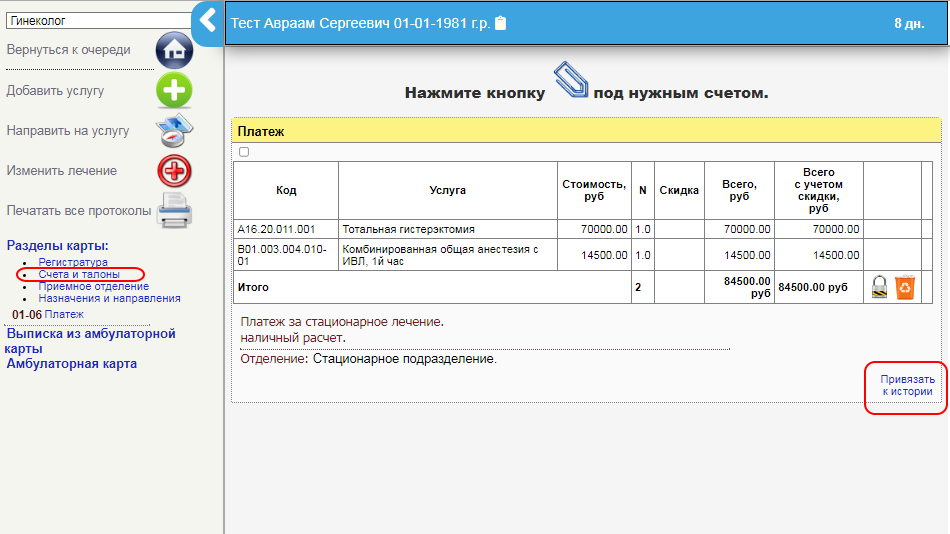The image size is (950, 534).
Task: Open the Регистратура card section
Action: click(x=73, y=262)
